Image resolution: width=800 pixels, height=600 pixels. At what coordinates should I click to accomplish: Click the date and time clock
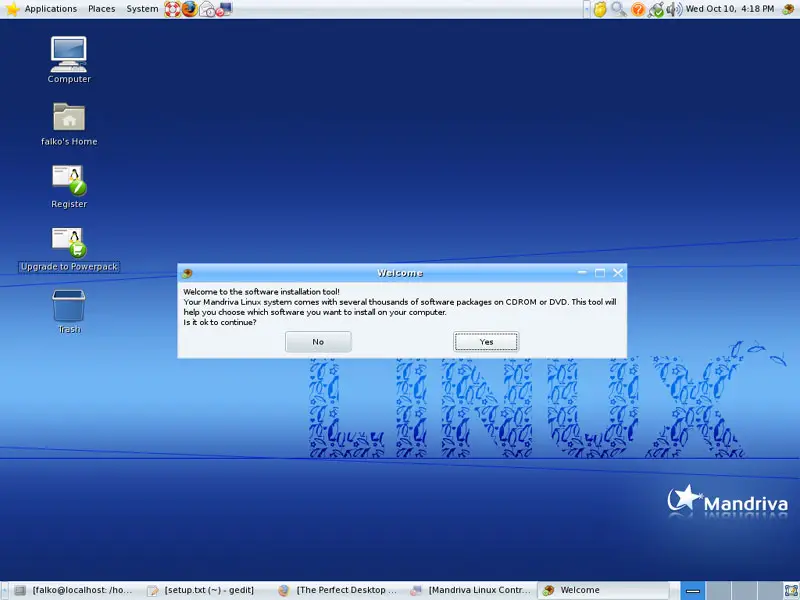[x=730, y=9]
